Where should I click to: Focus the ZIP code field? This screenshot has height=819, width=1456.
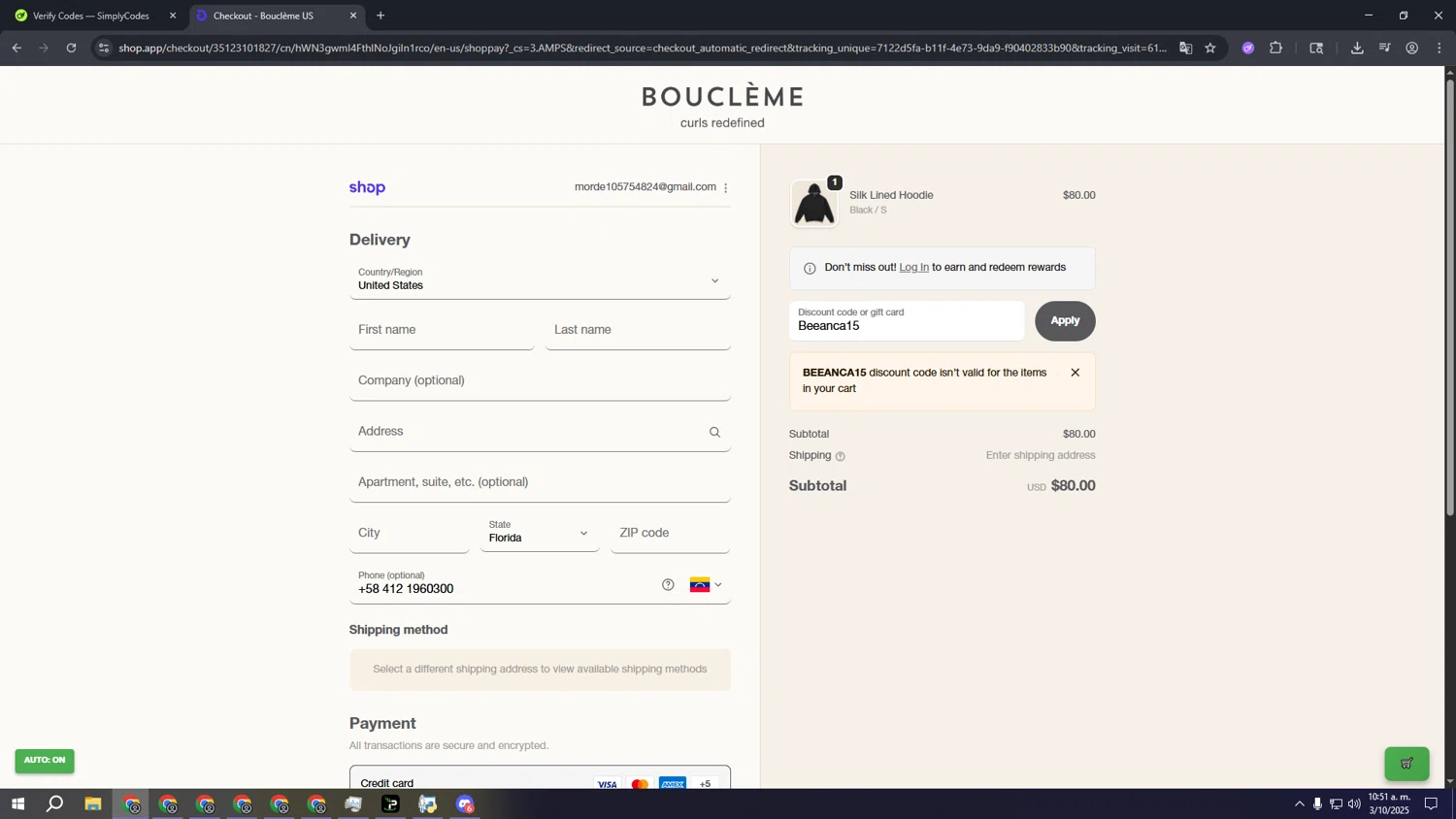[x=671, y=533]
